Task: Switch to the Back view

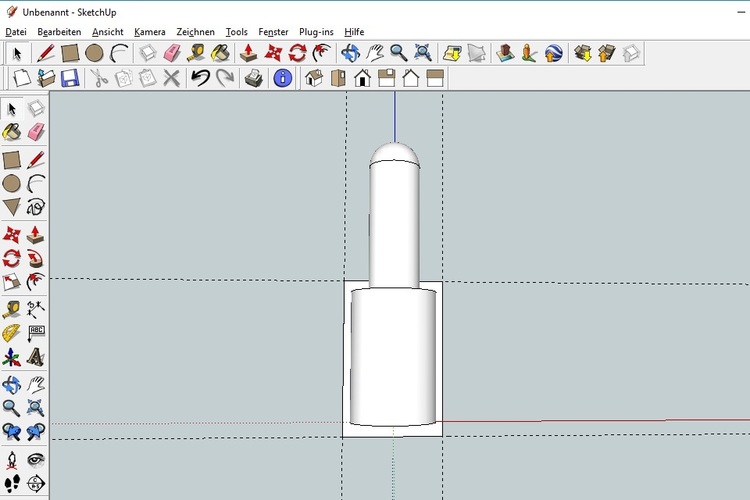Action: tap(410, 78)
